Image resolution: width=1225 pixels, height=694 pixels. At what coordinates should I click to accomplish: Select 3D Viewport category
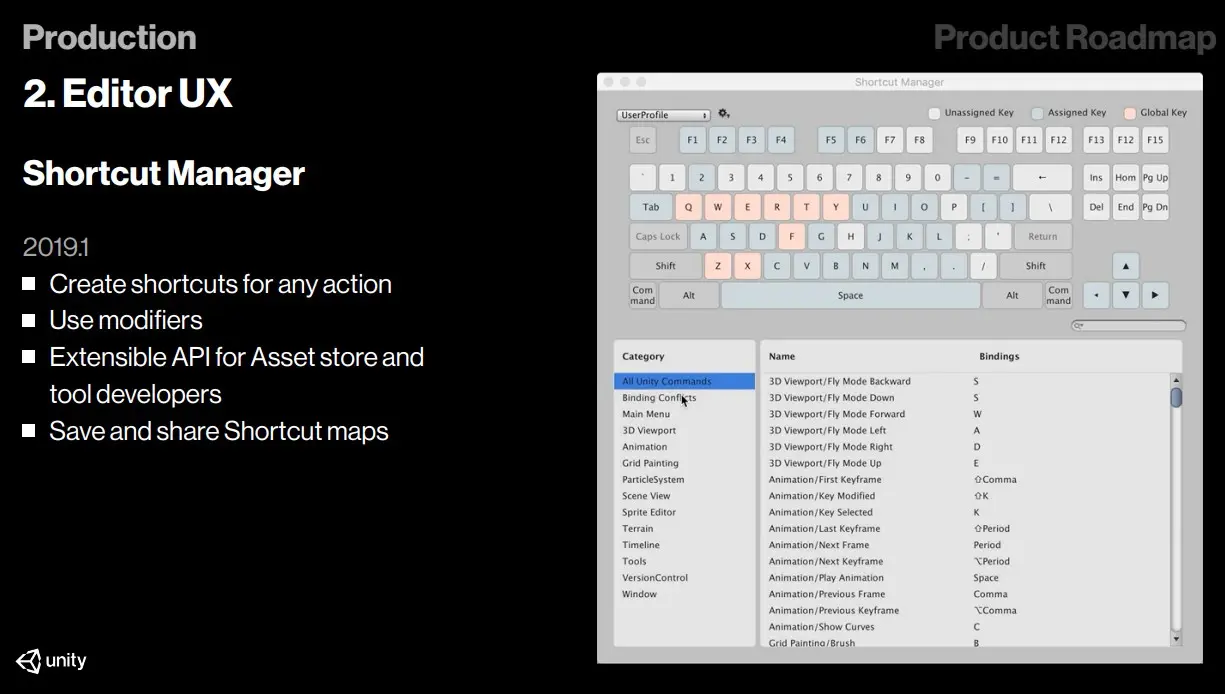coord(684,430)
